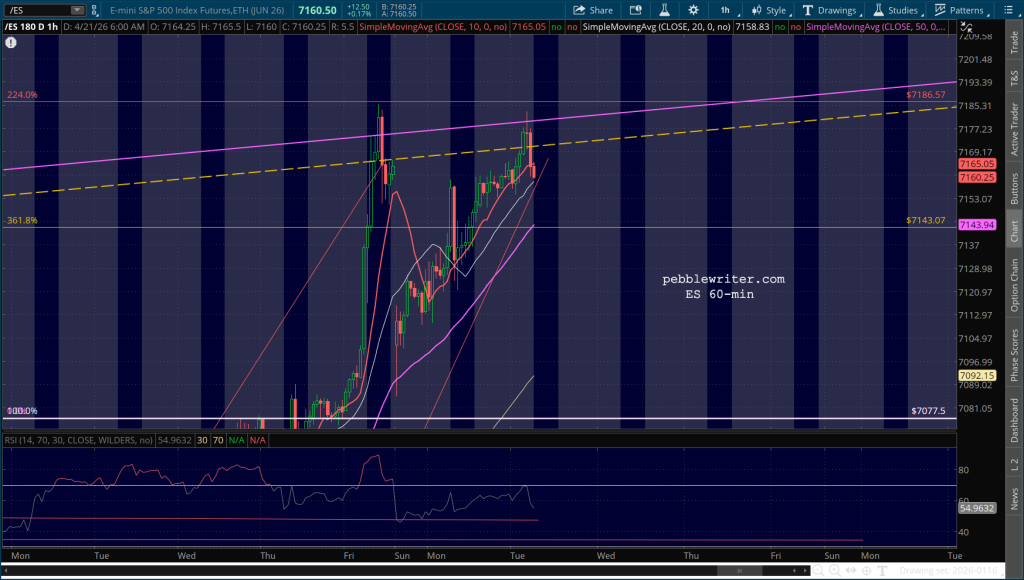Image resolution: width=1024 pixels, height=580 pixels.
Task: Click the E-mini S&P 500 Index Futures description
Action: tap(197, 10)
